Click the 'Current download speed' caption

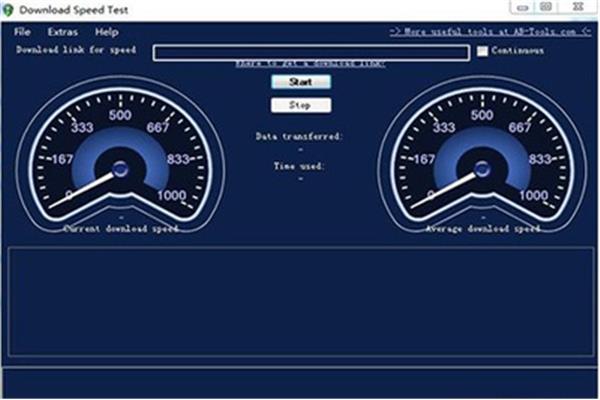[121, 229]
